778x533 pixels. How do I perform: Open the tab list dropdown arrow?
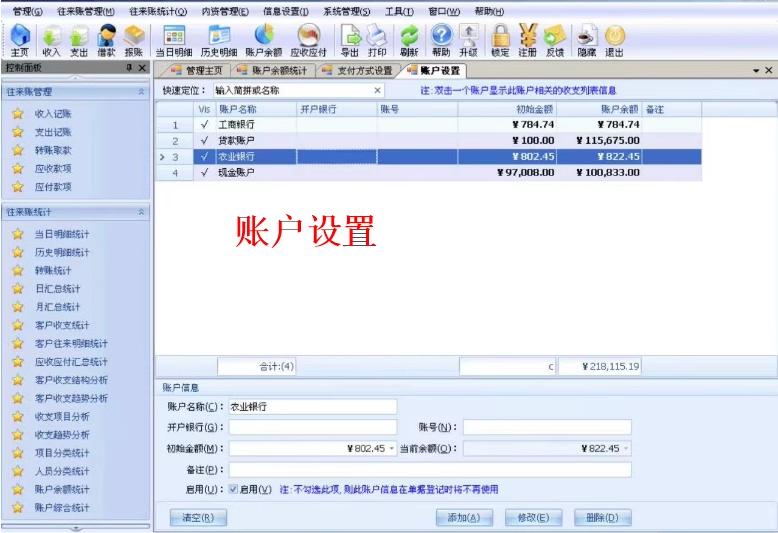click(756, 71)
